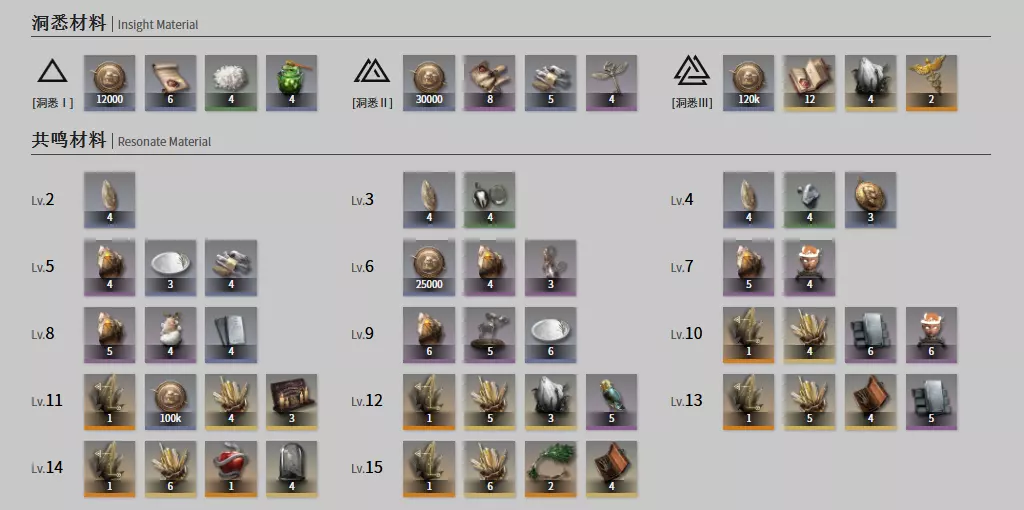The image size is (1024, 510).
Task: Click the Insight II double-triangle emblem
Action: pyautogui.click(x=372, y=70)
